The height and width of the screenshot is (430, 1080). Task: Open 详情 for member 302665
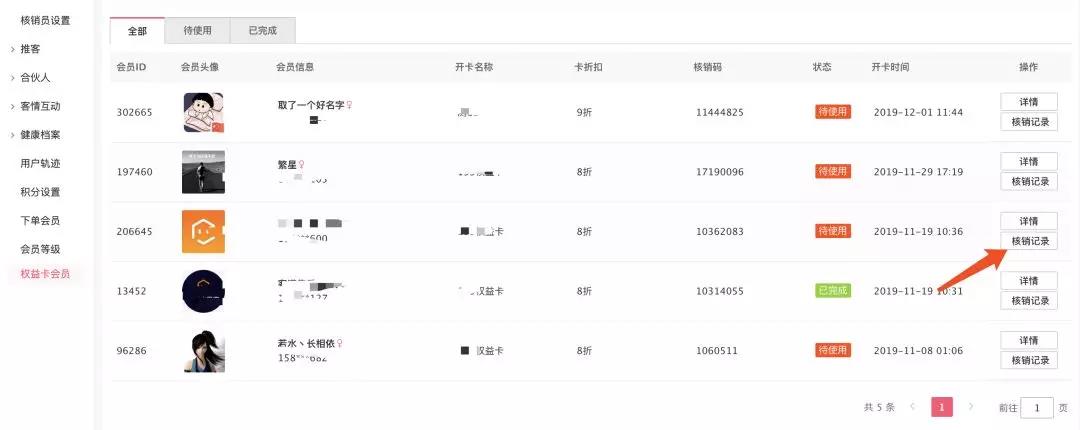point(1029,102)
